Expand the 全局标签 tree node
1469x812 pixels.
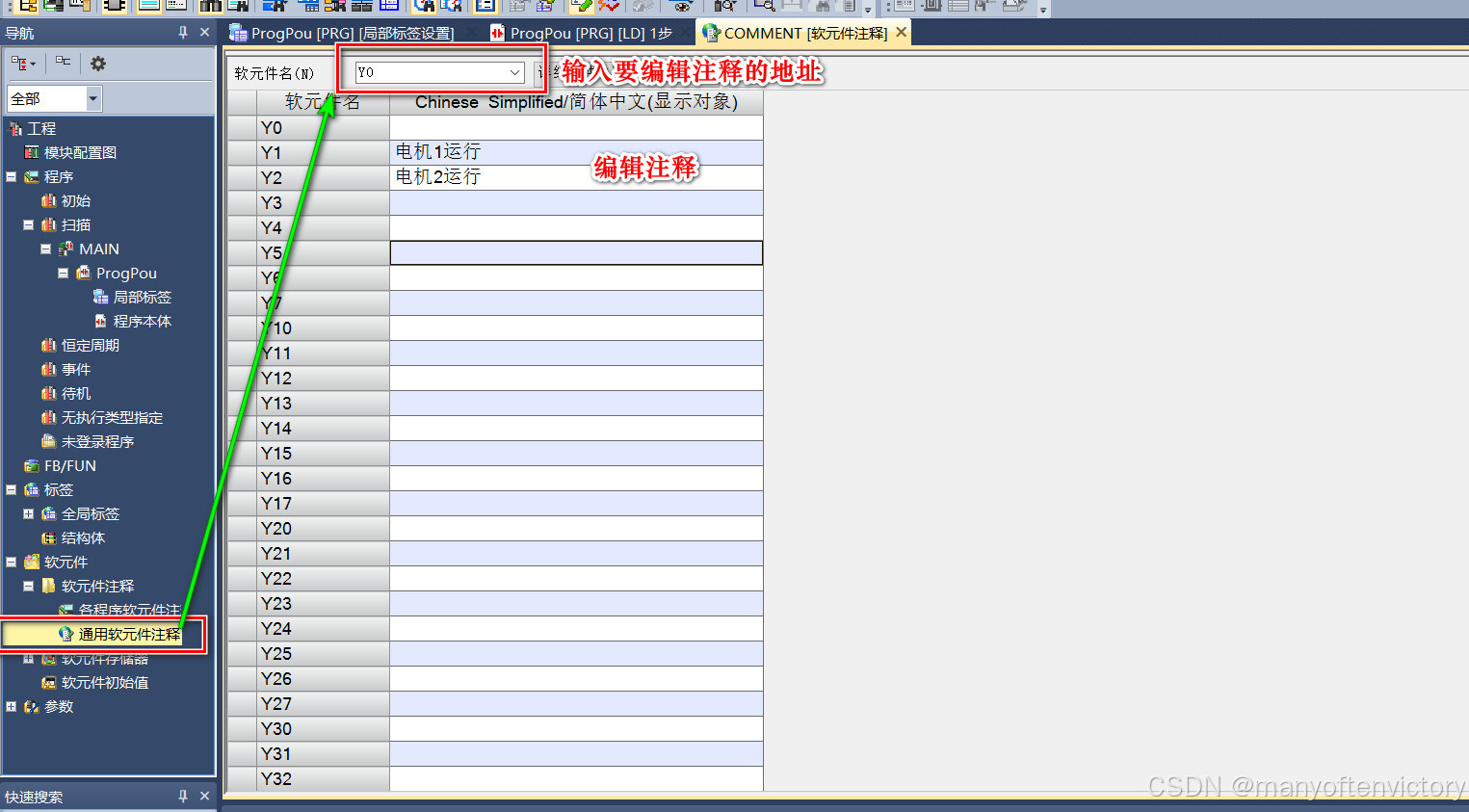click(29, 513)
